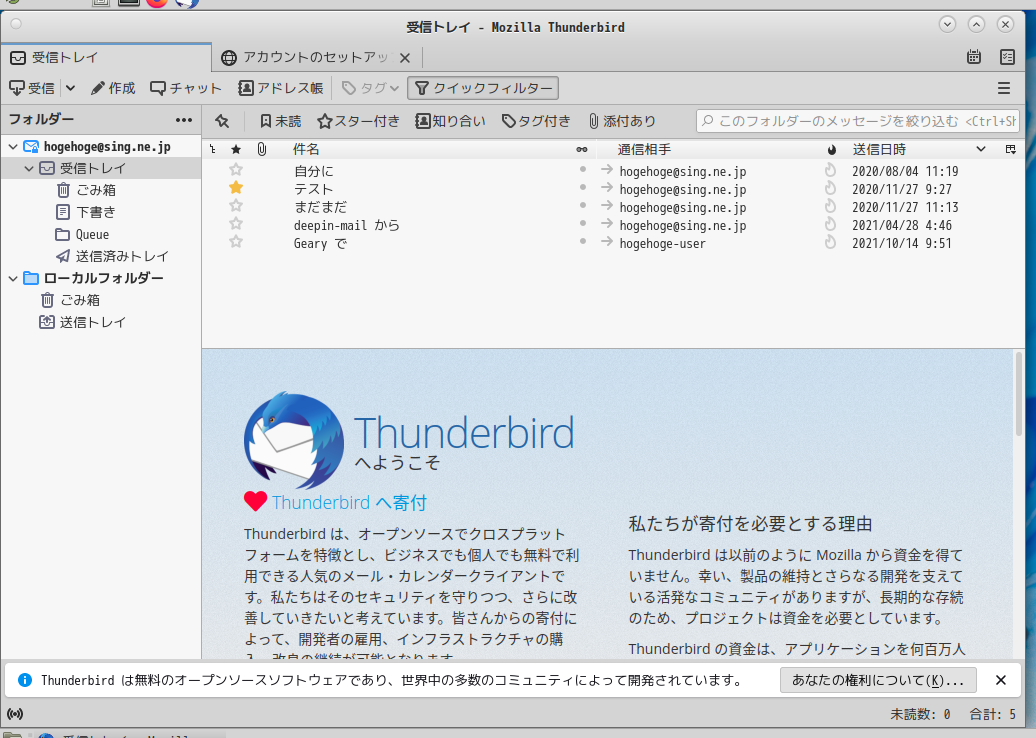Get new messages with 受信 button
This screenshot has width=1036, height=738.
(x=32, y=88)
